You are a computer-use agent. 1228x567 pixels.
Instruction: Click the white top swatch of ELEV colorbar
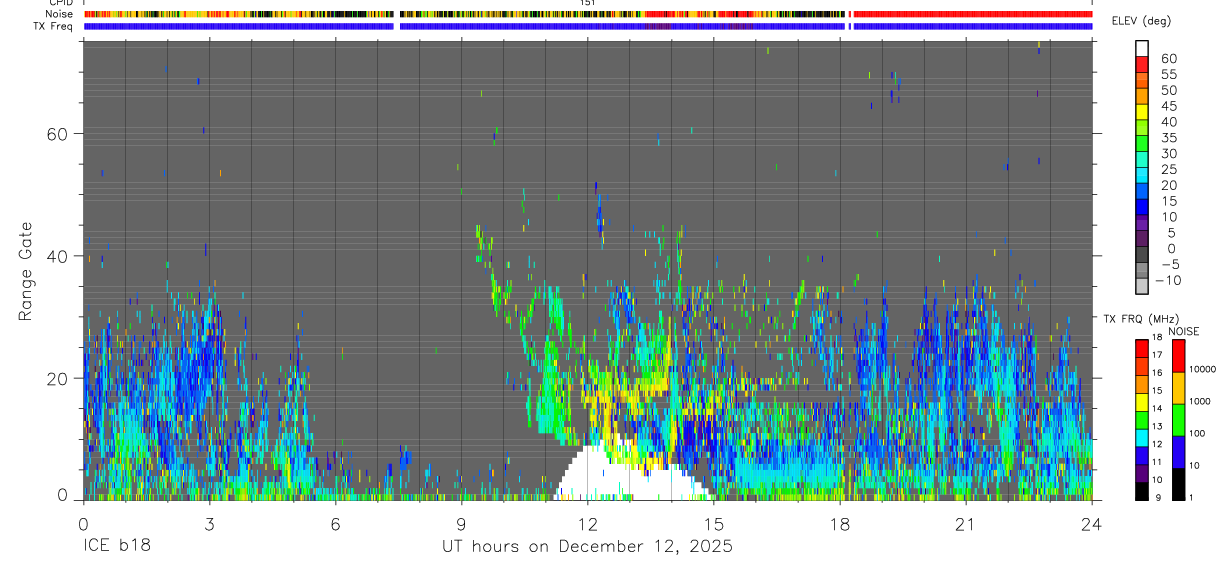[x=1142, y=47]
